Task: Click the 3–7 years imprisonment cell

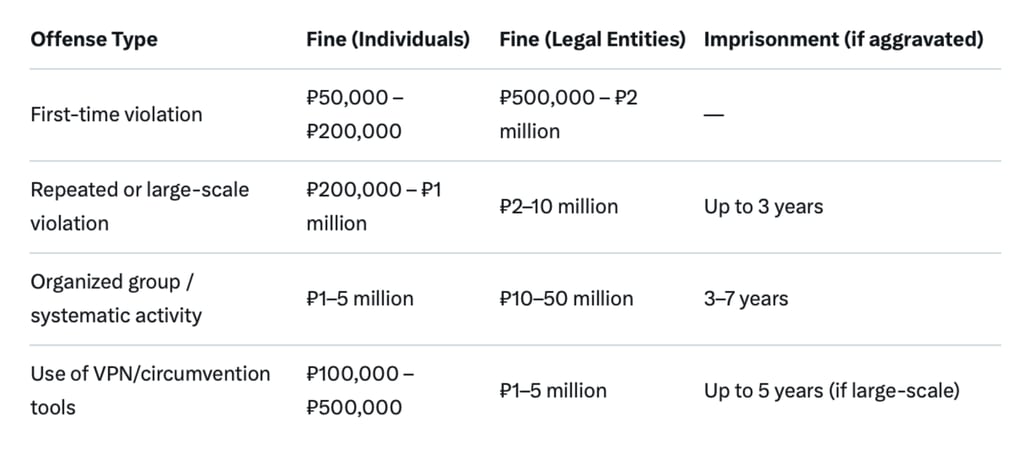Action: tap(746, 298)
